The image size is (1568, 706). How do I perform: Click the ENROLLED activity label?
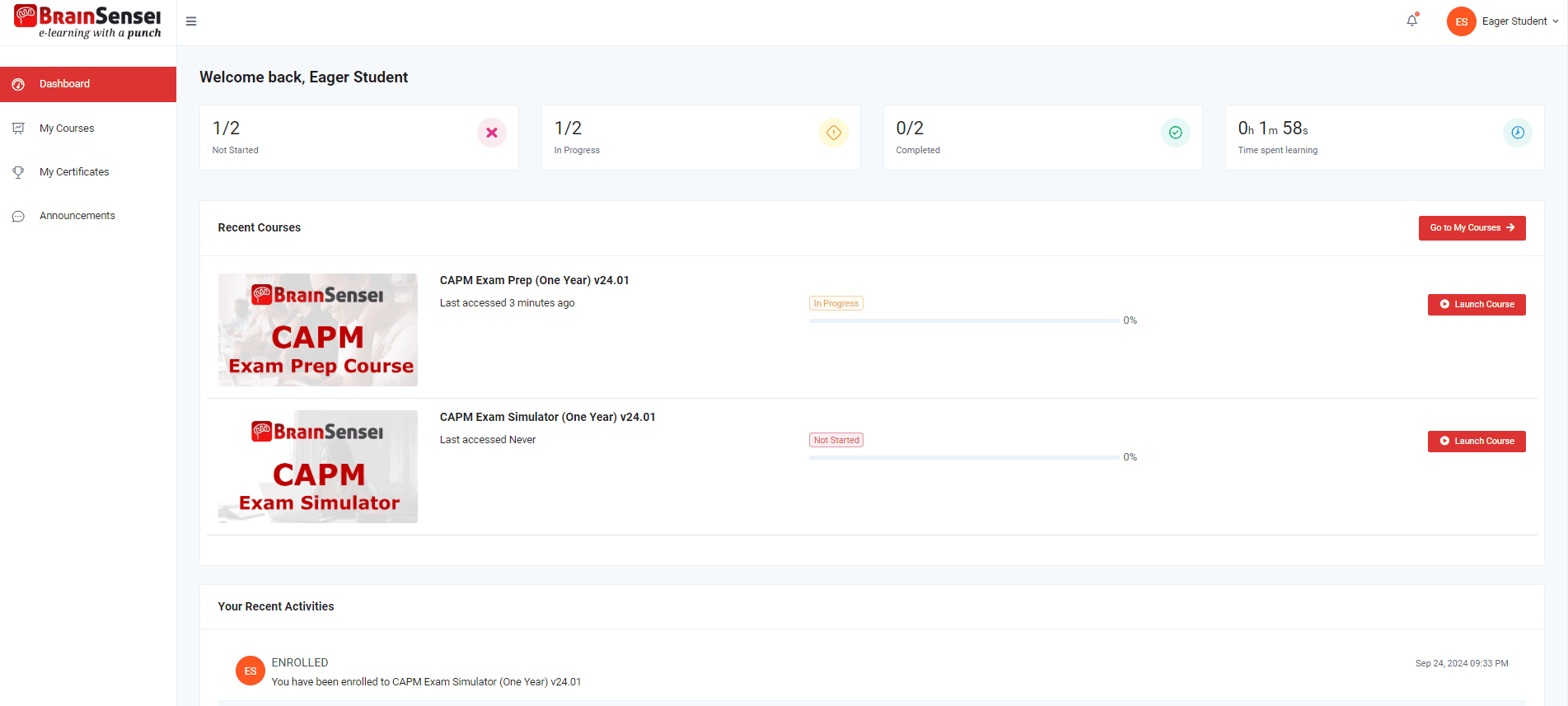[x=299, y=662]
